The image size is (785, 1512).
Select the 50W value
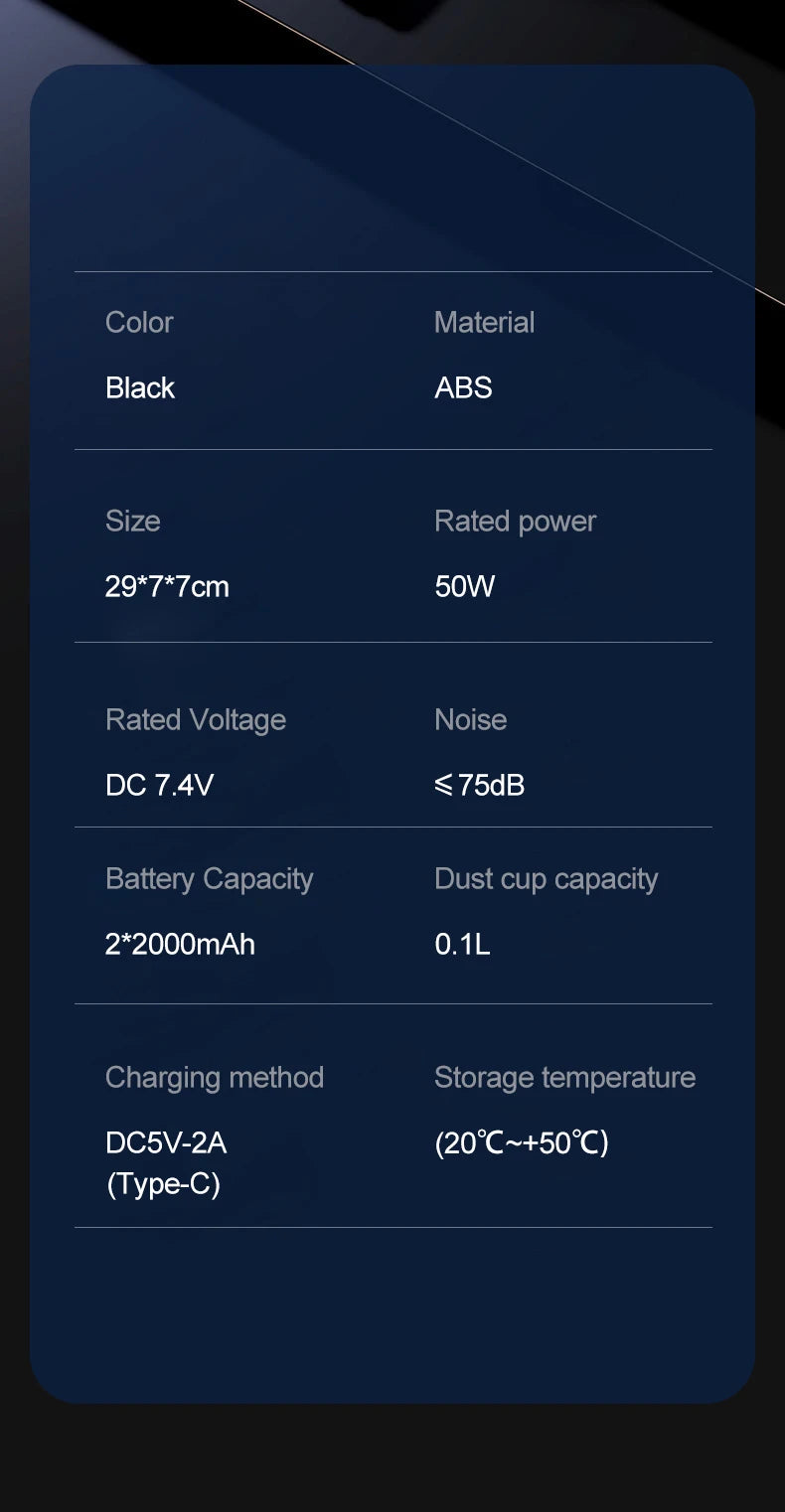pos(464,586)
